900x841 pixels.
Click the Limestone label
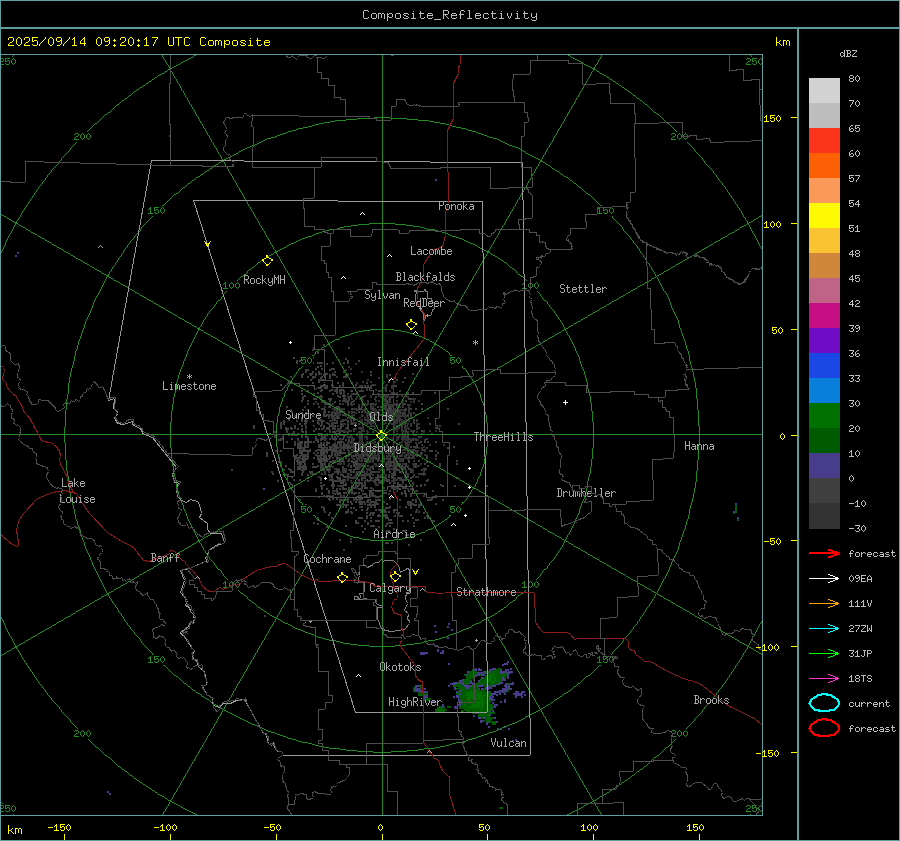click(x=189, y=386)
